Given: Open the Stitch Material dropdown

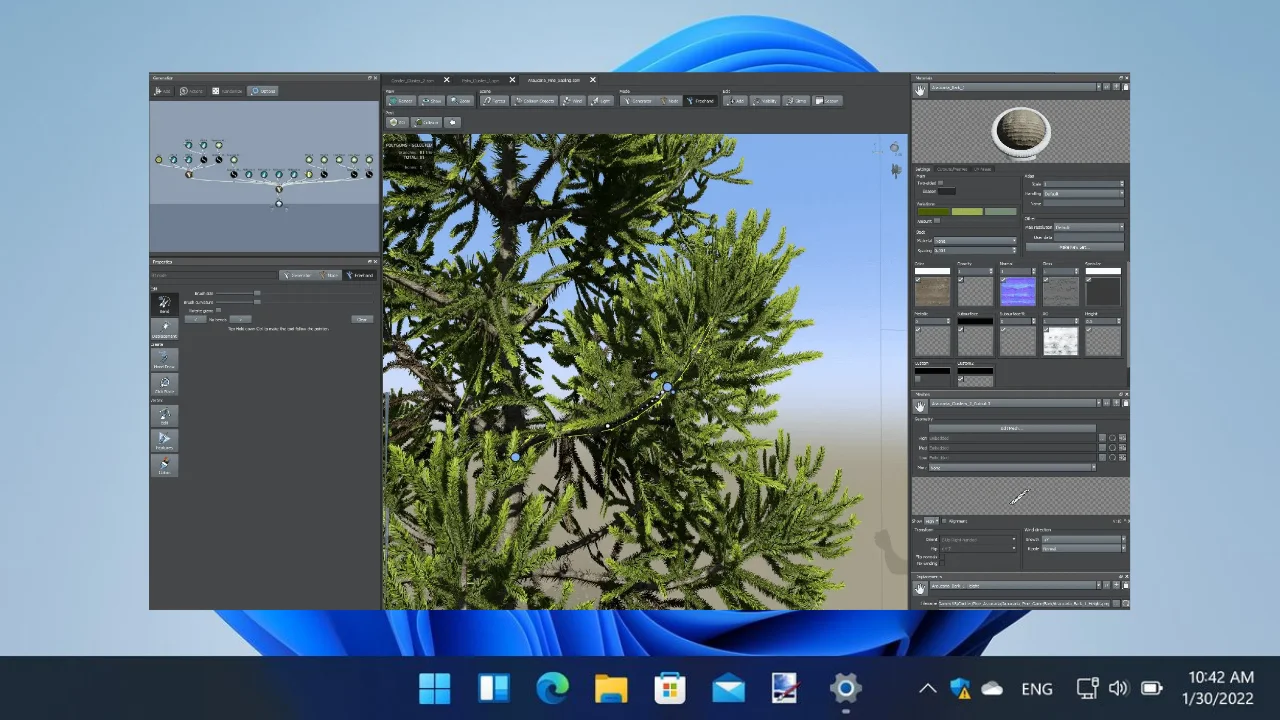Looking at the screenshot, I should pos(975,241).
